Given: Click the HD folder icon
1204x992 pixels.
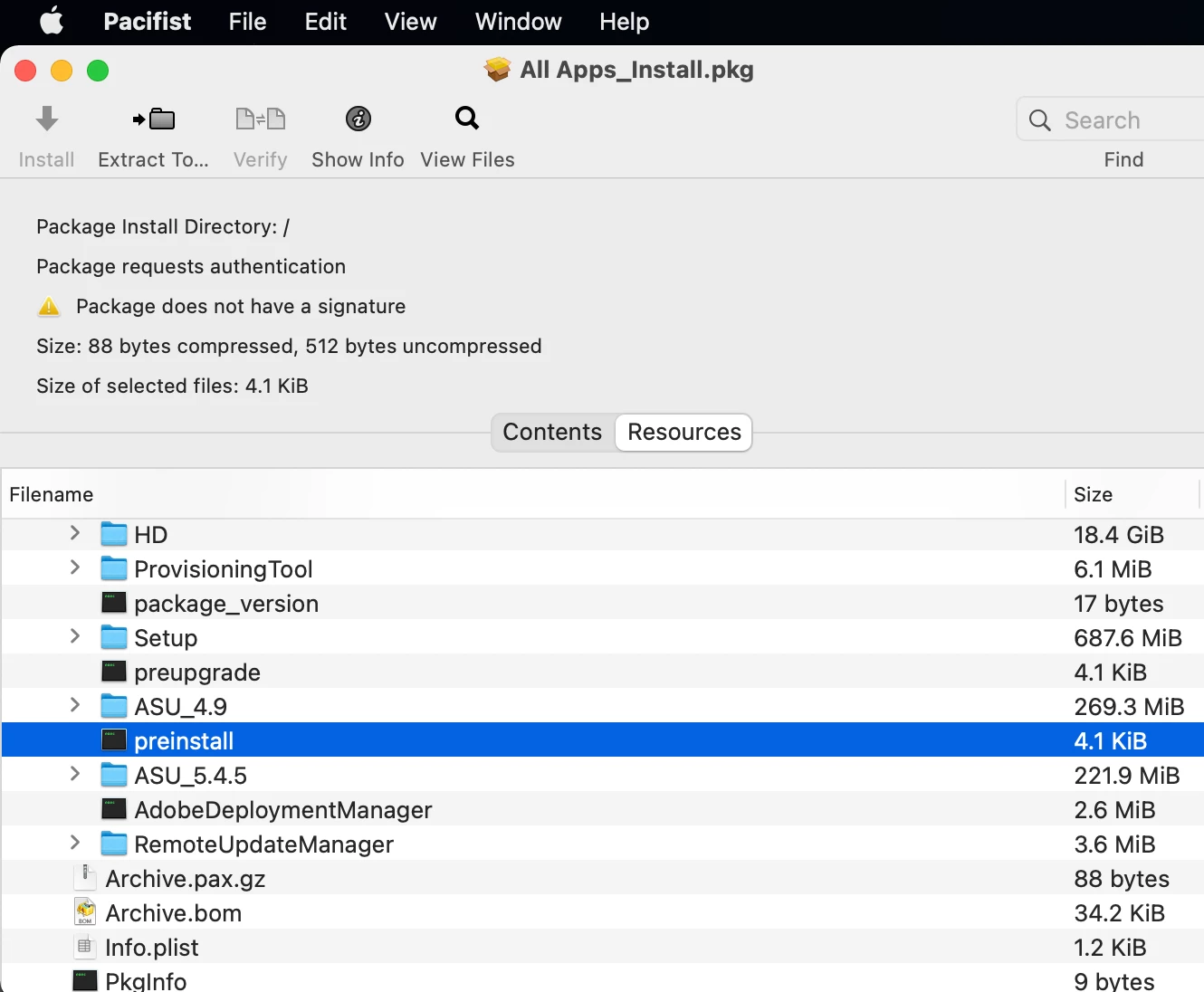Looking at the screenshot, I should [x=114, y=534].
